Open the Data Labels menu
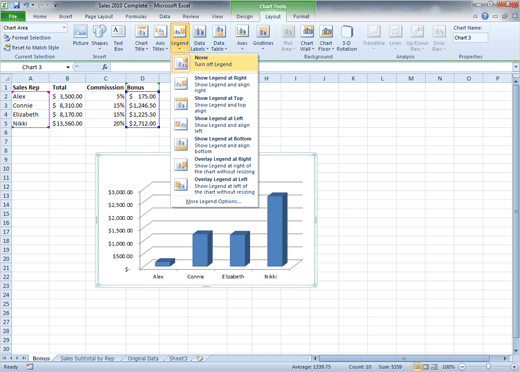The height and width of the screenshot is (372, 520). coord(199,37)
